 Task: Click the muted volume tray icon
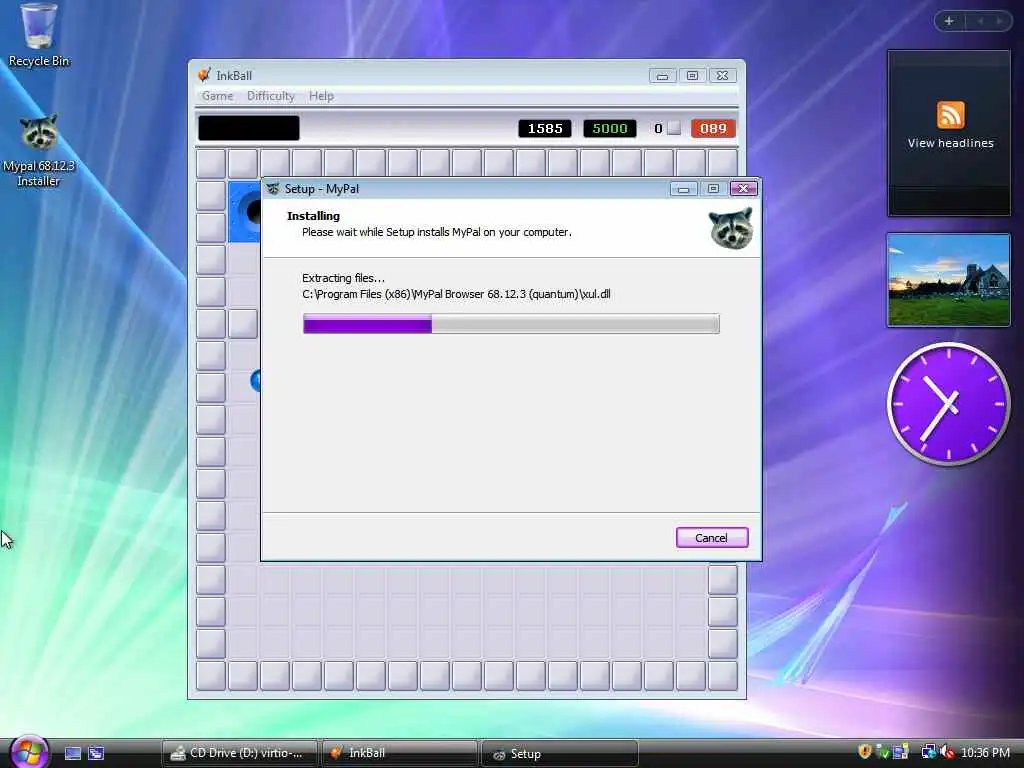[x=947, y=752]
